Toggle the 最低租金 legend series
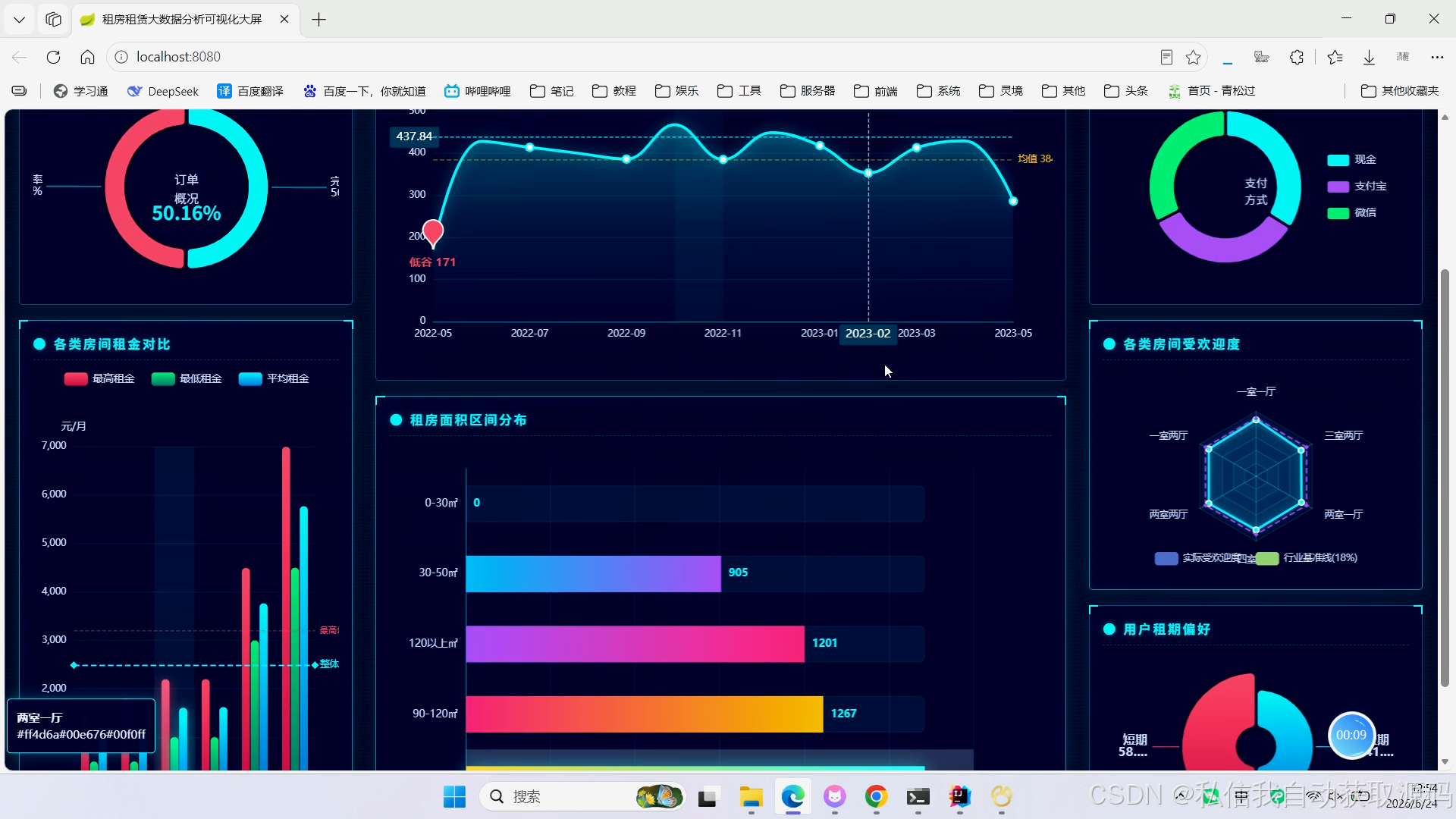 [187, 379]
